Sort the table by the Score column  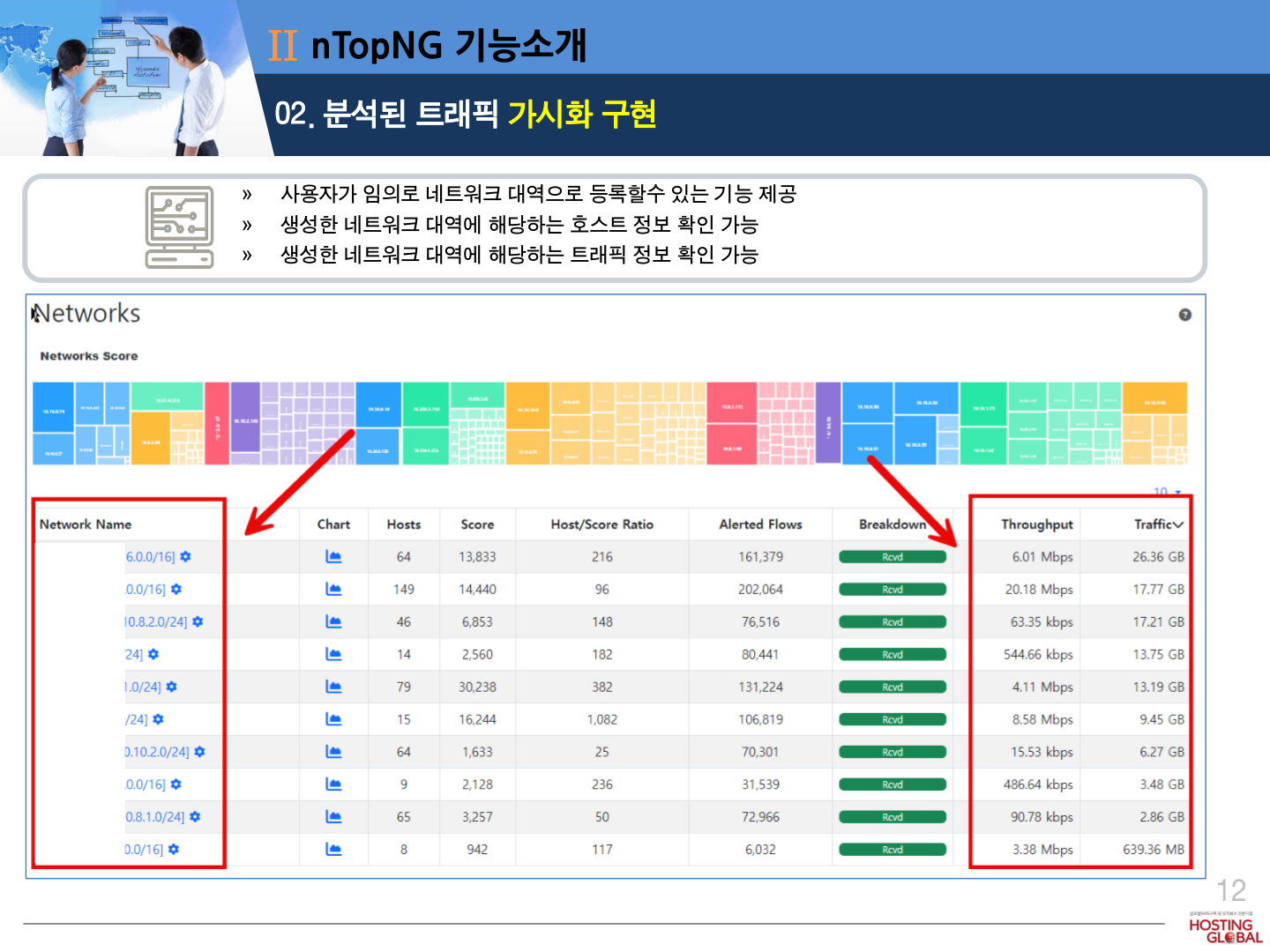pos(477,524)
